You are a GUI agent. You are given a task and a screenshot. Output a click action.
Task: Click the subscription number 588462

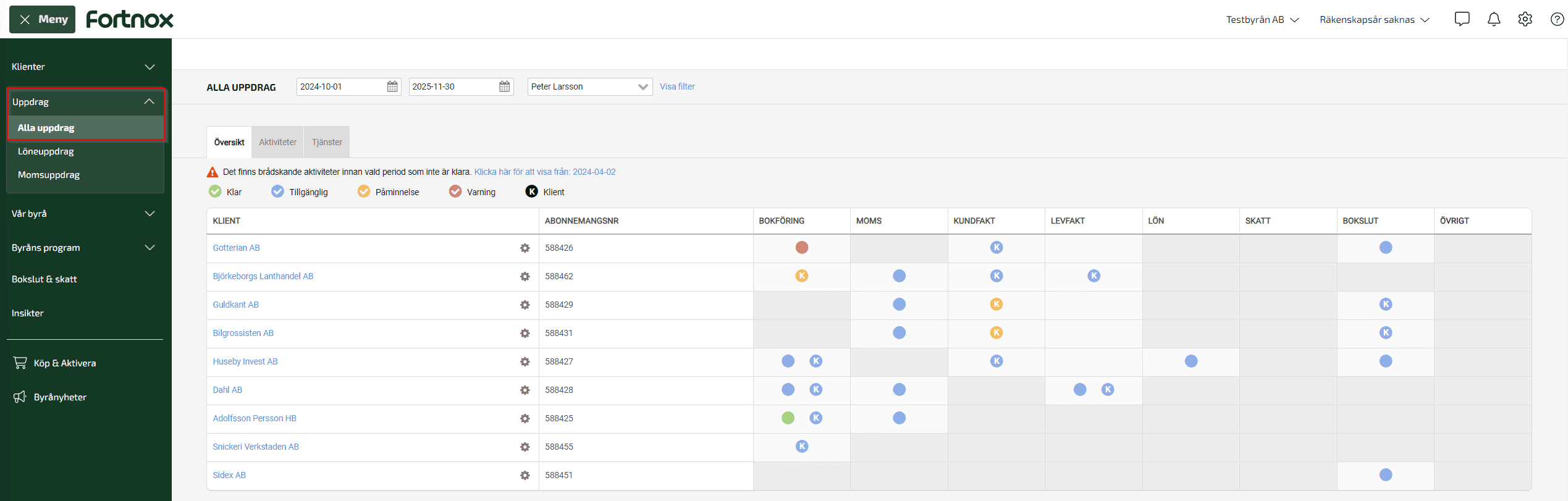tap(559, 276)
